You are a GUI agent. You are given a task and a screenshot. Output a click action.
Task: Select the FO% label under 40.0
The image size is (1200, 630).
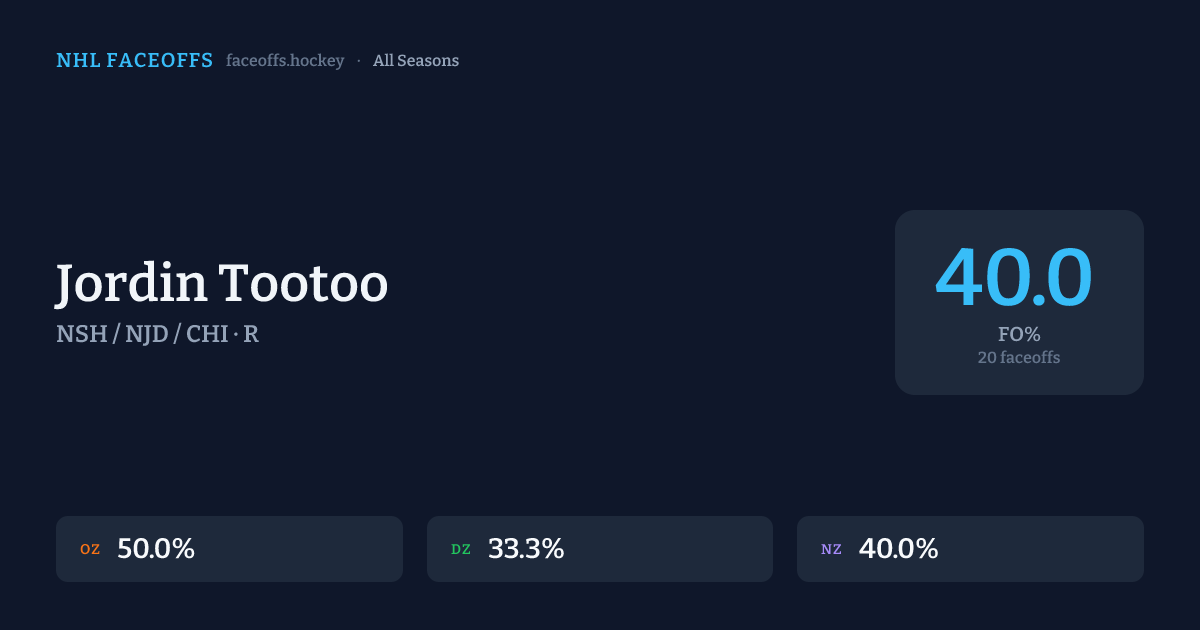point(1019,334)
